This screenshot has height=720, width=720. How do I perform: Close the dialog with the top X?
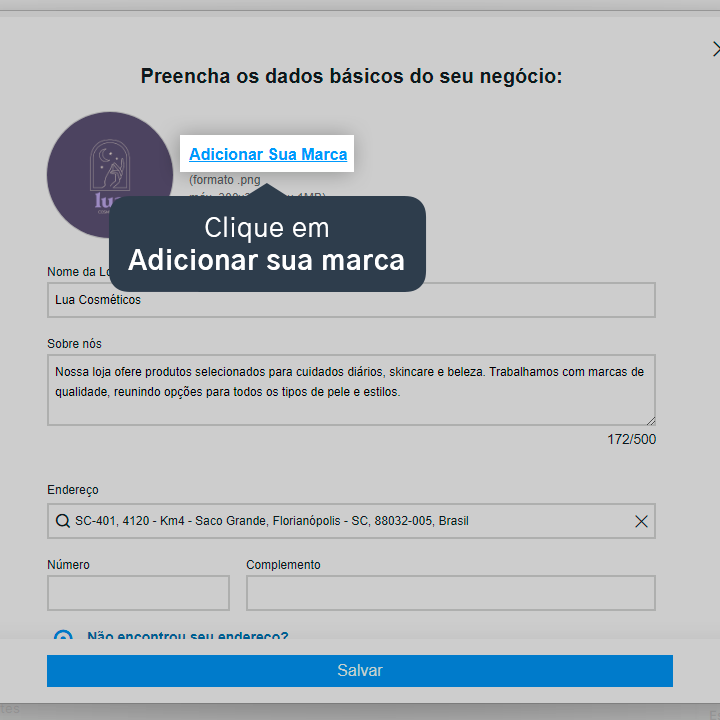(715, 49)
